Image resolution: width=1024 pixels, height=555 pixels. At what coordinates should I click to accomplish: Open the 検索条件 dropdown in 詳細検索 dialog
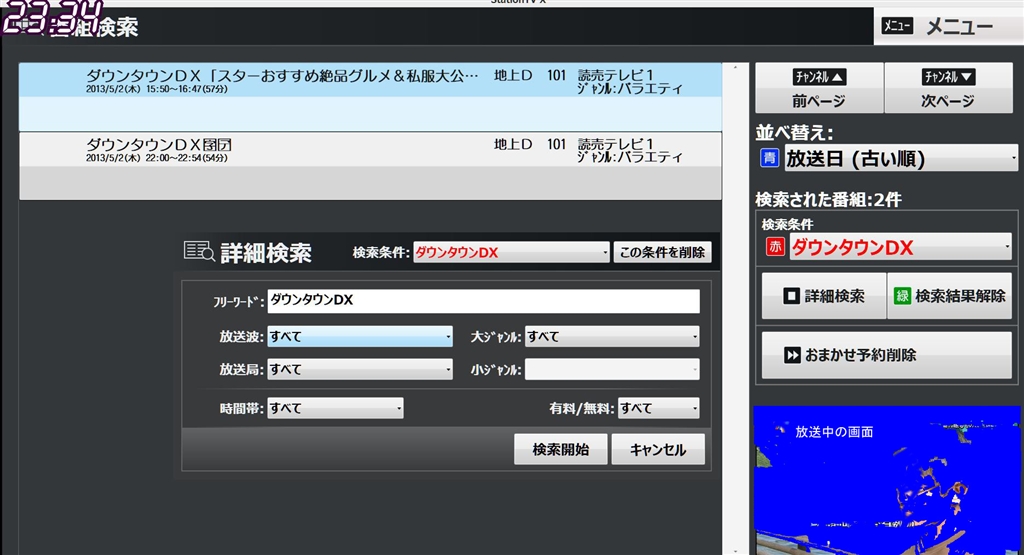point(511,252)
